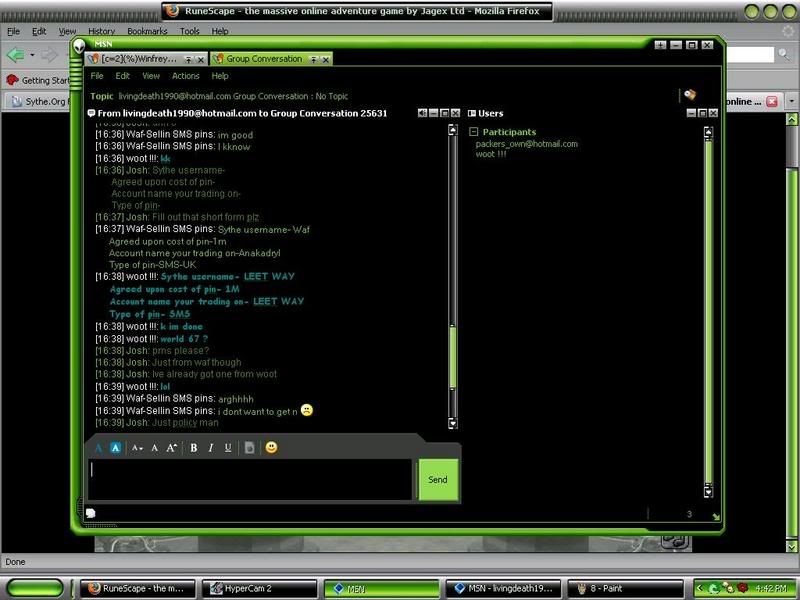Screen dimensions: 800x600
Task: Maximize the conversation panel
Action: tap(444, 113)
